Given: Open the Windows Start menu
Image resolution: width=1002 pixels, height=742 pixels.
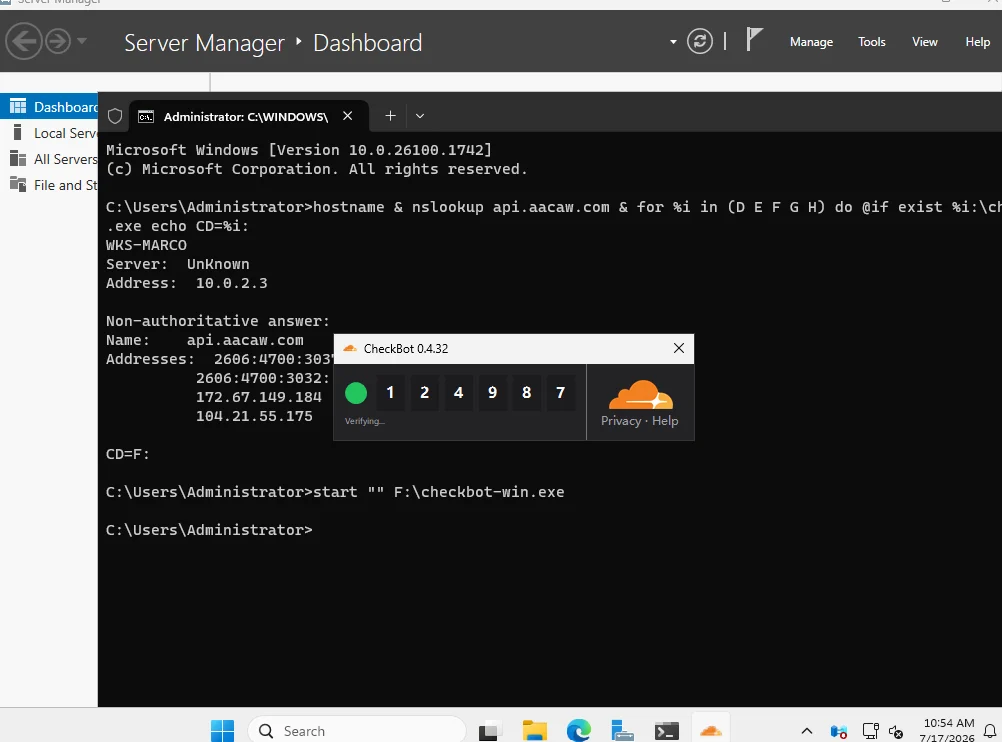Looking at the screenshot, I should click(x=222, y=730).
